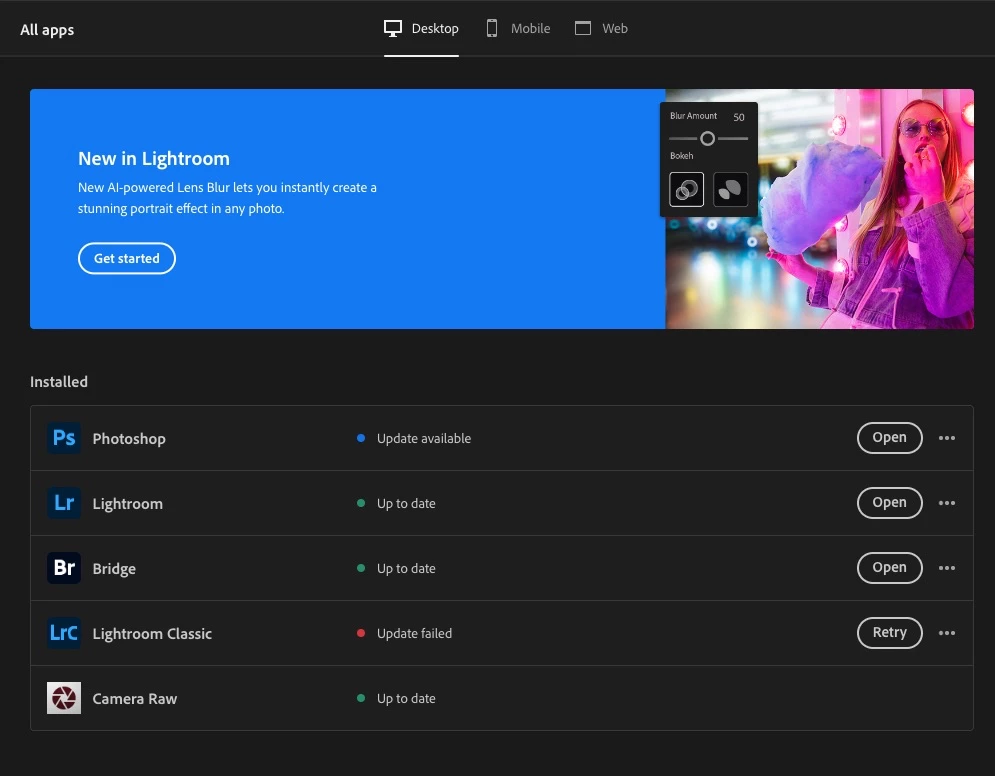Open more options for Lightroom Classic
This screenshot has width=995, height=776.
click(x=947, y=633)
